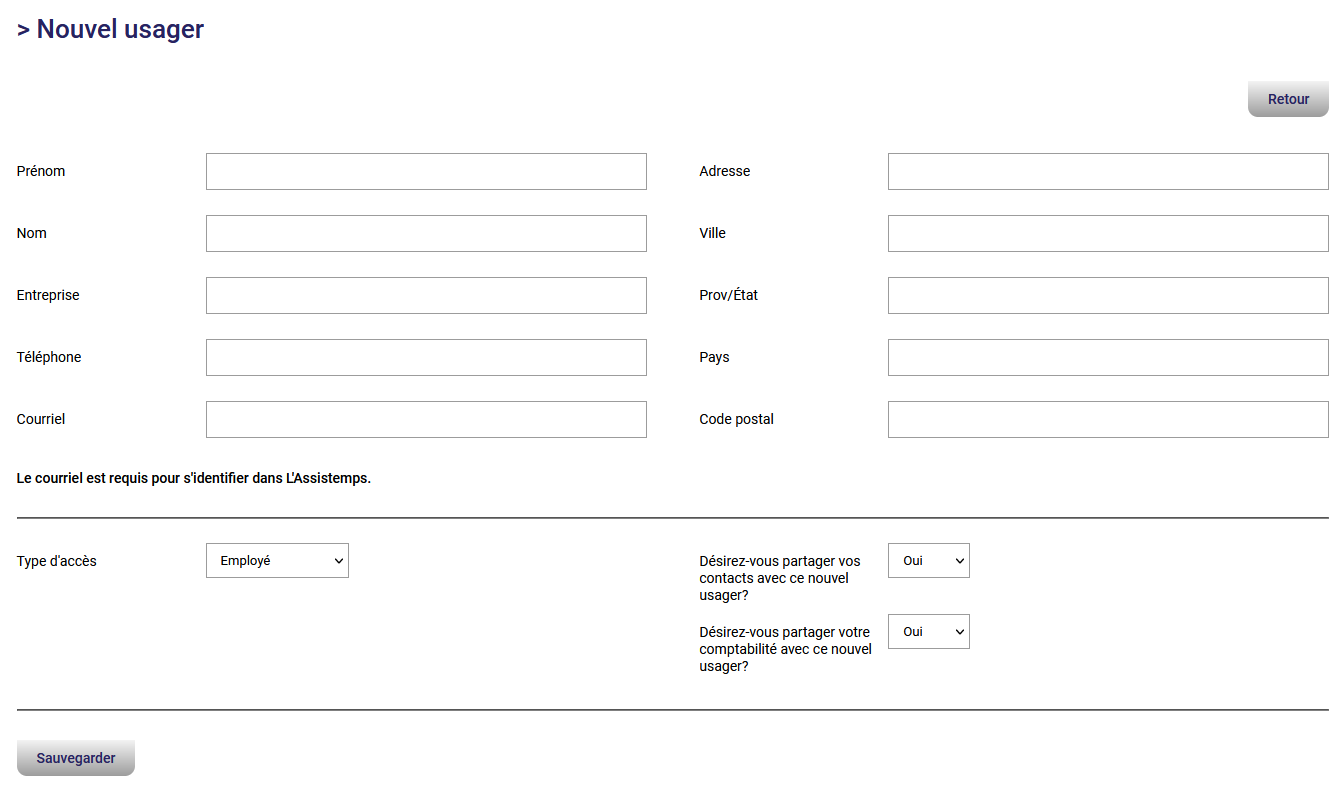Open the share comptabilité Oui dropdown
Screen dimensions: 1340x789
pyautogui.click(x=928, y=632)
